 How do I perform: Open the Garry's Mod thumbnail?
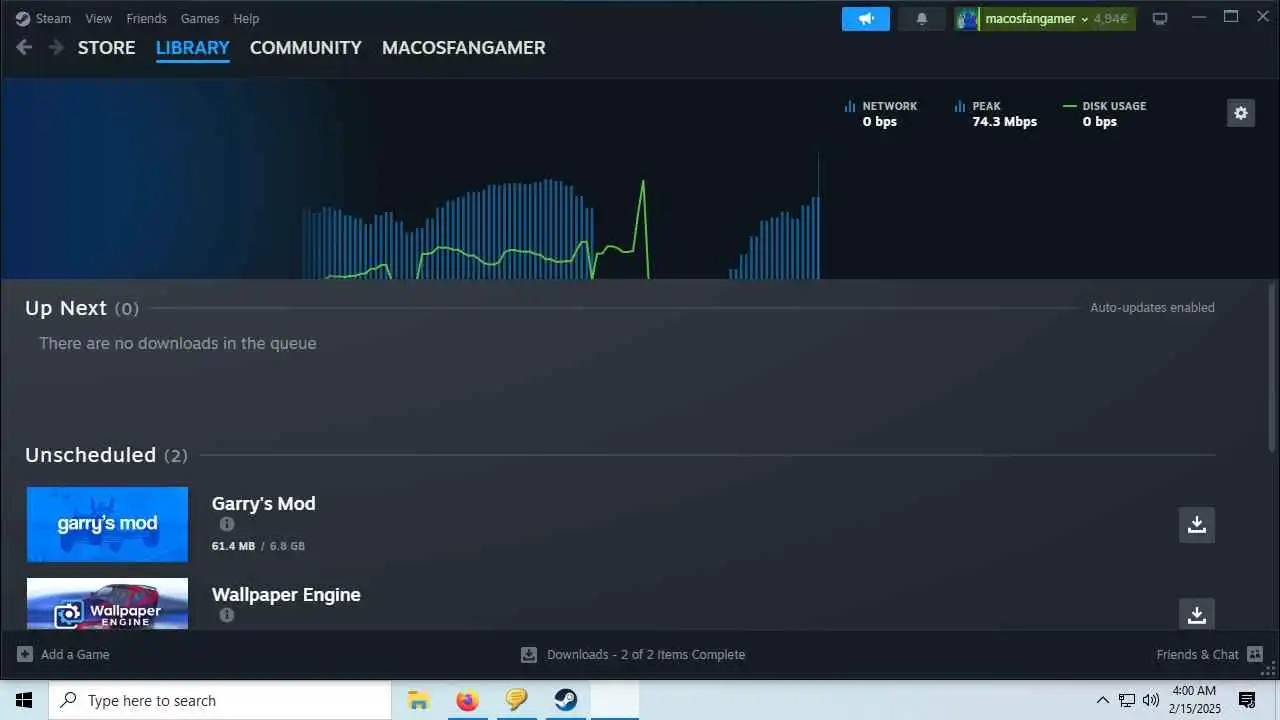point(107,524)
